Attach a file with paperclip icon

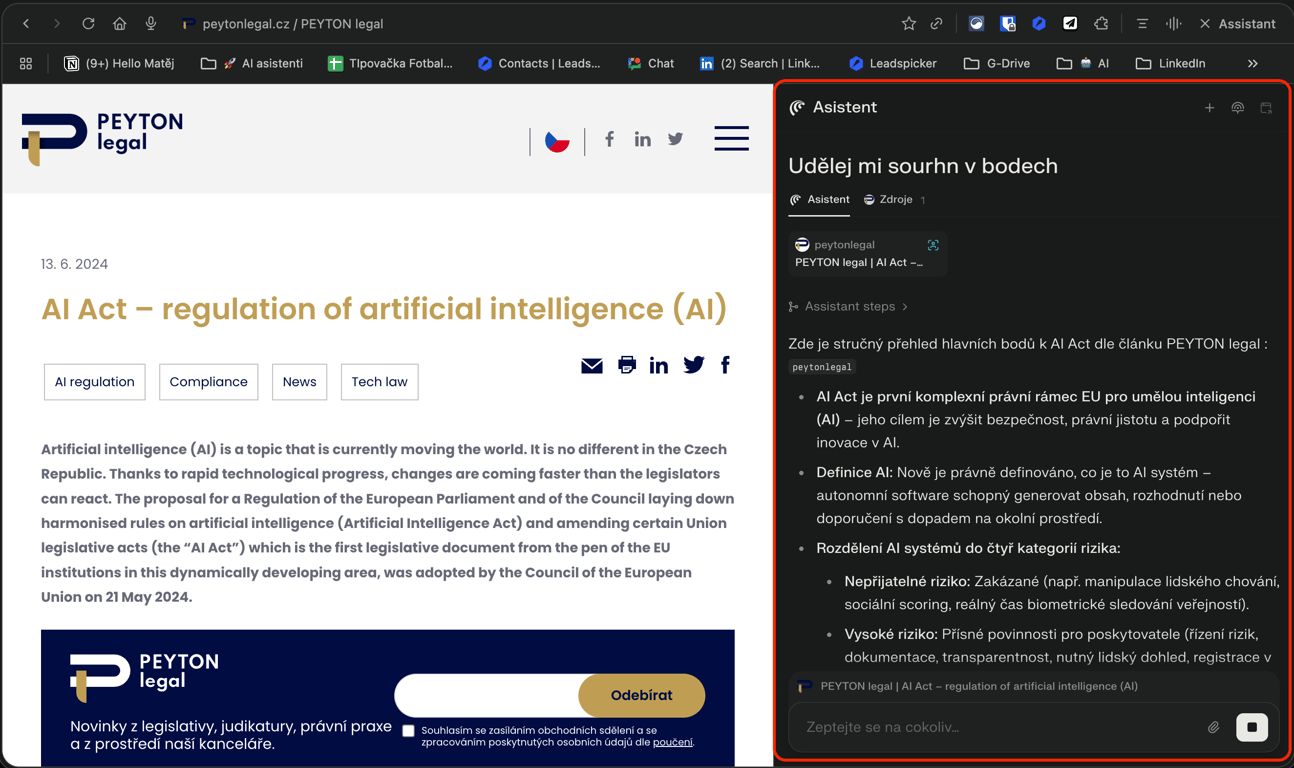click(x=1213, y=727)
